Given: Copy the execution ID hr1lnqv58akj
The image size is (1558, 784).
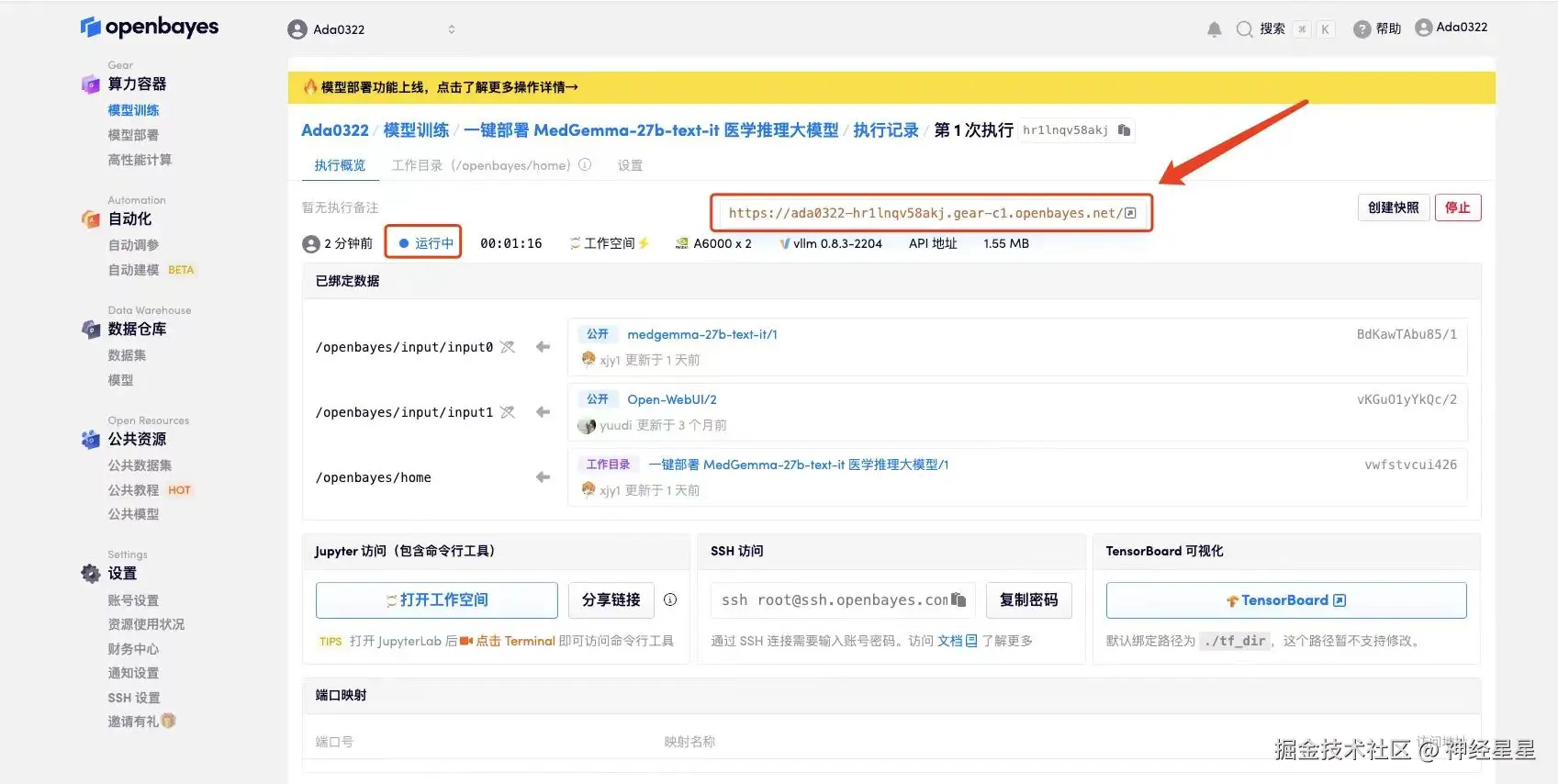Looking at the screenshot, I should tap(1124, 130).
